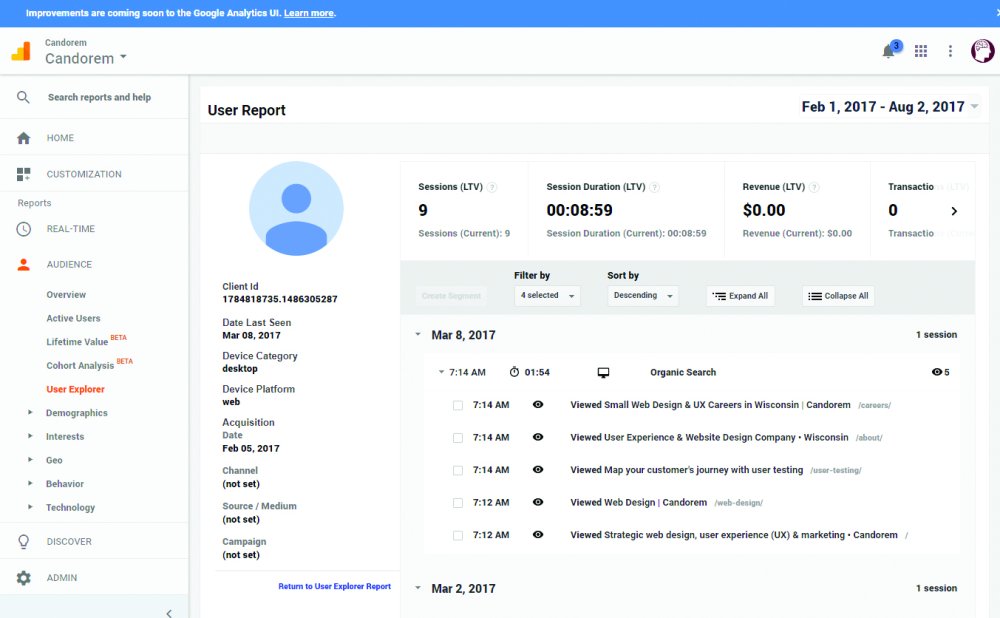Click the Real-Time clock icon
1000x618 pixels.
24,229
